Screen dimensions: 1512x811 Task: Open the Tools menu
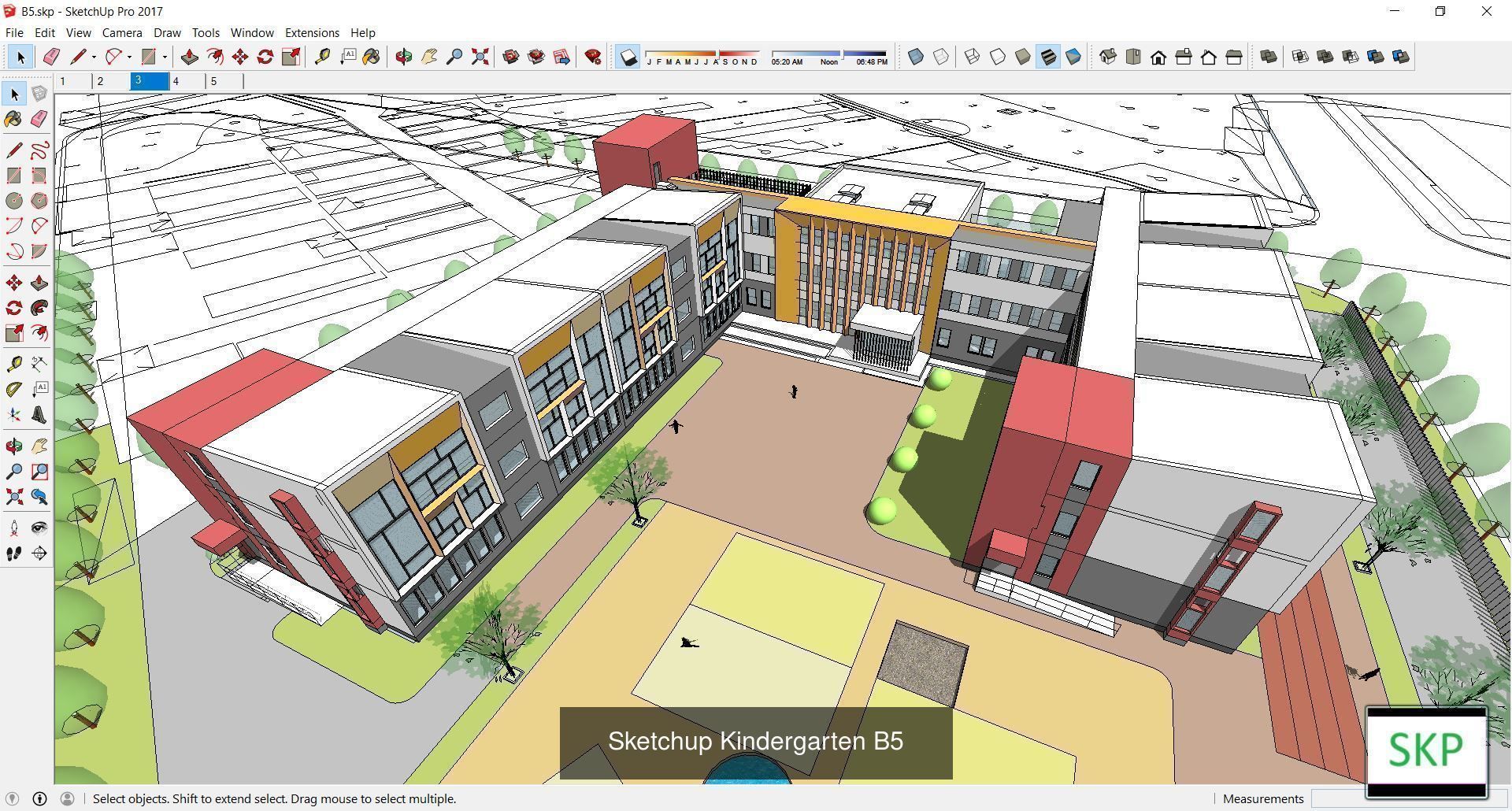point(206,32)
